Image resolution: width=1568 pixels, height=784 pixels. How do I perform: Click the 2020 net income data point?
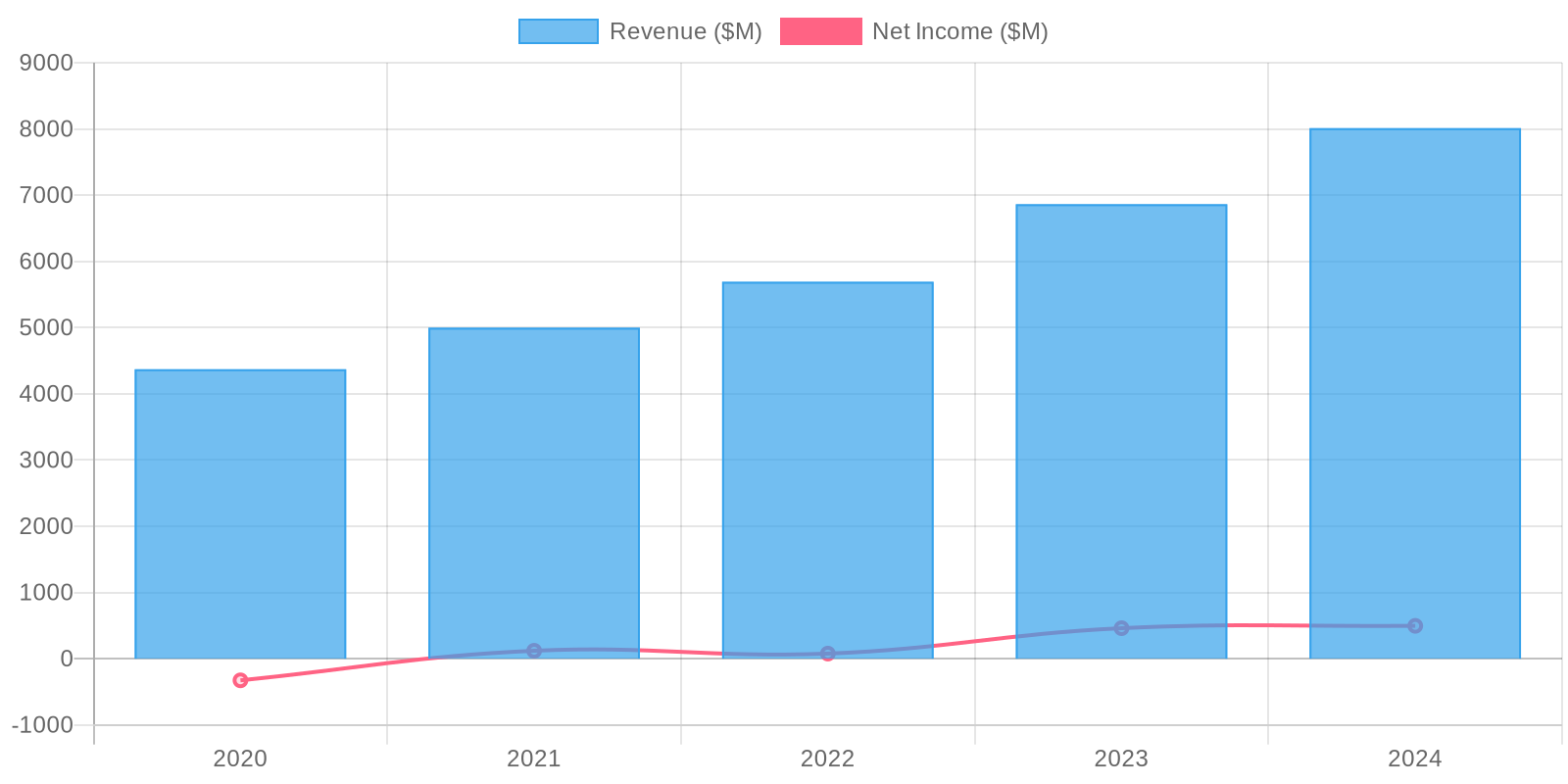(x=240, y=680)
